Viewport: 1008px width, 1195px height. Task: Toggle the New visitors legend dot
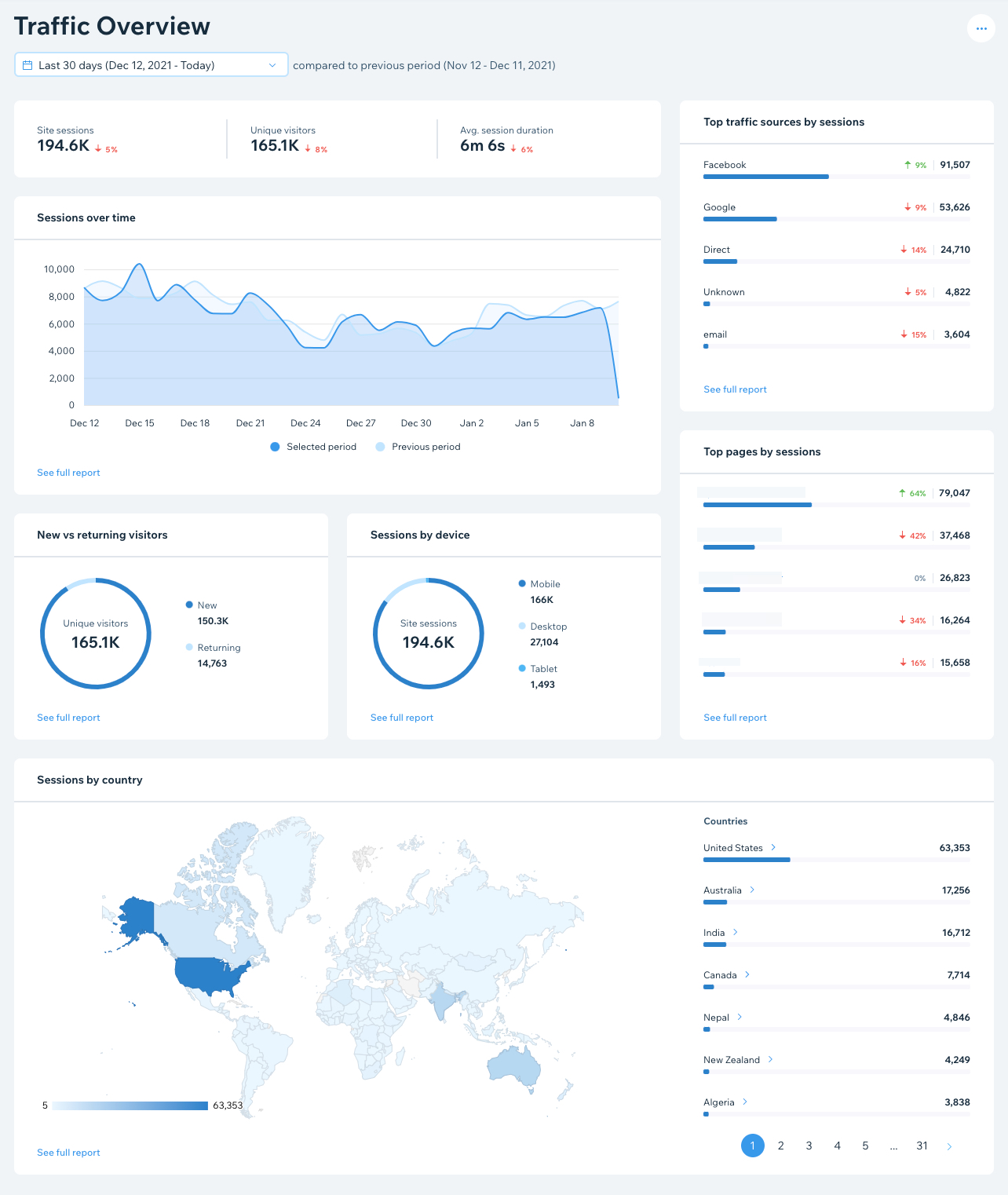pos(188,605)
